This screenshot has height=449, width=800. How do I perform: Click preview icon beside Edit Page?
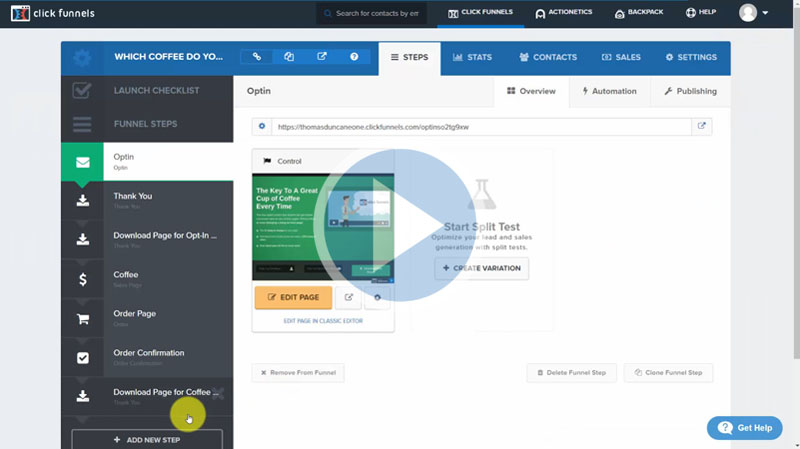[x=349, y=297]
